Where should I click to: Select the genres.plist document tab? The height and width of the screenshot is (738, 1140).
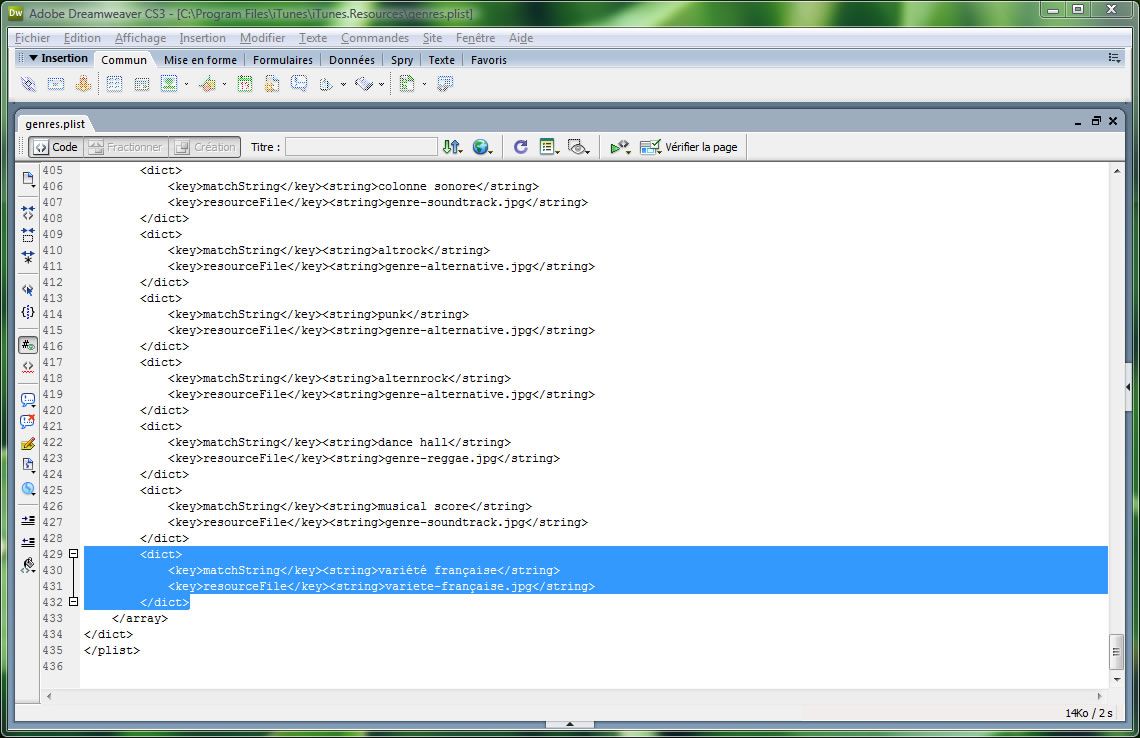tap(55, 124)
